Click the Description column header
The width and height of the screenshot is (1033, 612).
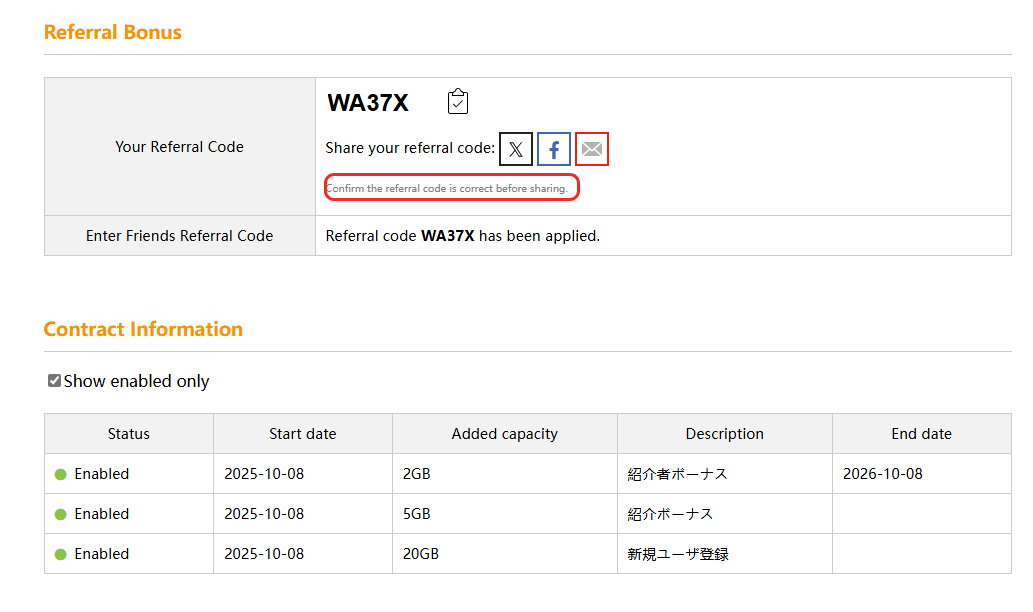pyautogui.click(x=724, y=434)
